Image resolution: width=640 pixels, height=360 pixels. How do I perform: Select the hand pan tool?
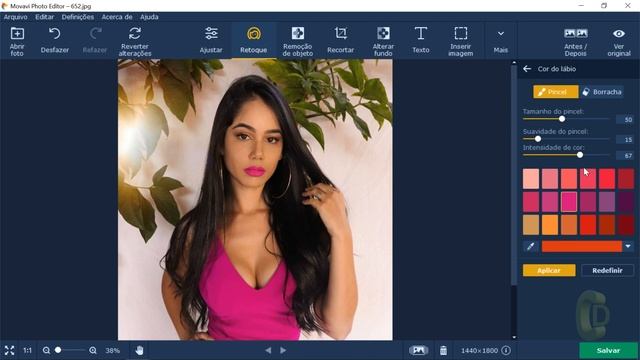139,350
